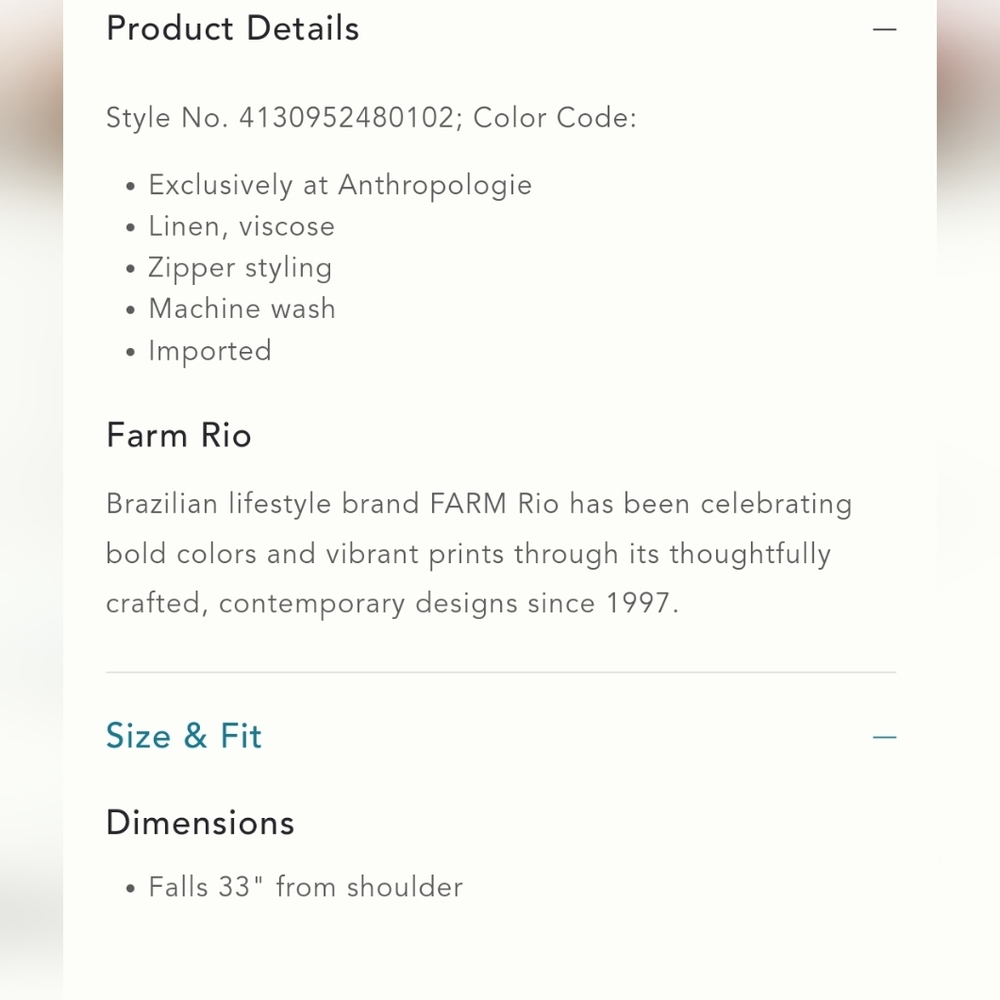This screenshot has height=1000, width=1000.
Task: Click the Linen, viscose bullet item
Action: point(241,227)
